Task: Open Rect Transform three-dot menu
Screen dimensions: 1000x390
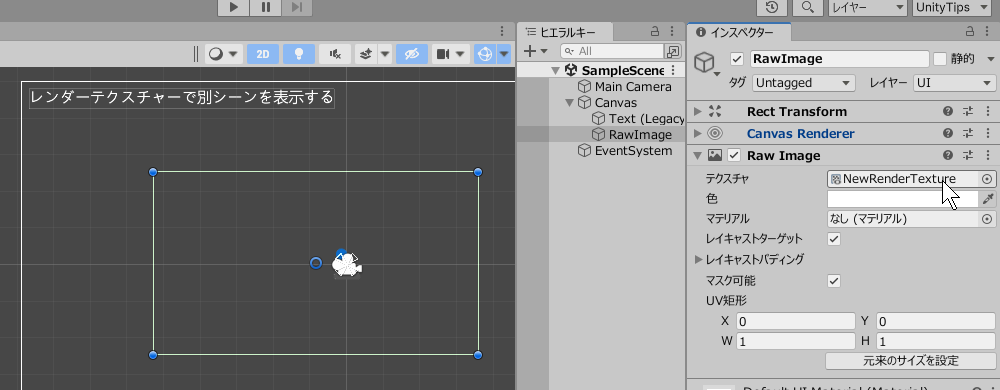Action: click(989, 112)
